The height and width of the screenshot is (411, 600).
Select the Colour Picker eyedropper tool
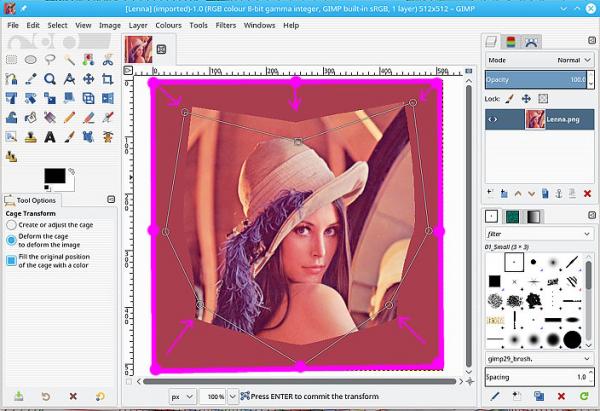[31, 79]
